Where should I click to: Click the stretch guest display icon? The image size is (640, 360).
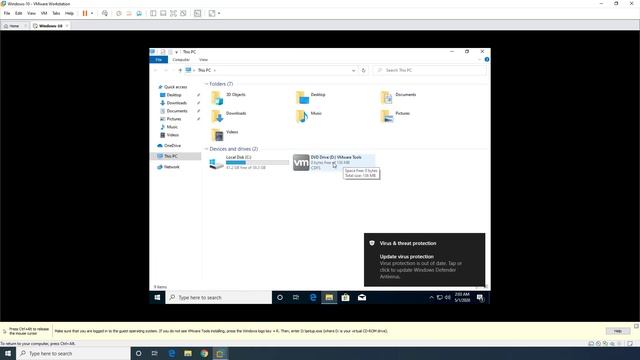(212, 13)
